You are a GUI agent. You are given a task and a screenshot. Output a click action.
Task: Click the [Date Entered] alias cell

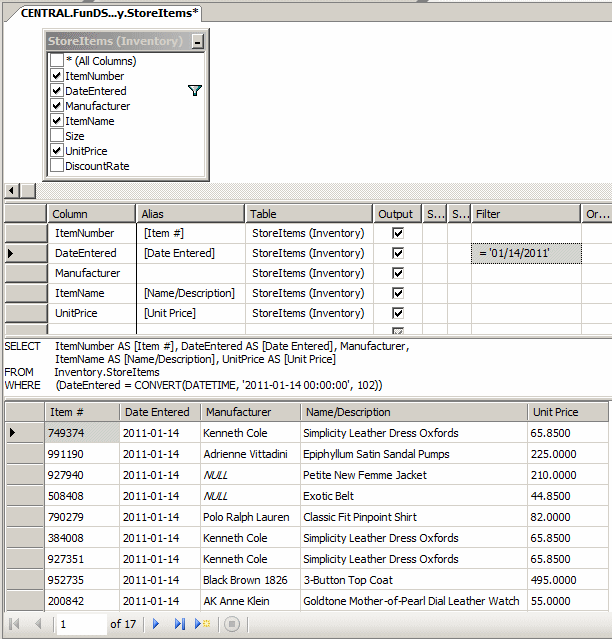click(191, 253)
